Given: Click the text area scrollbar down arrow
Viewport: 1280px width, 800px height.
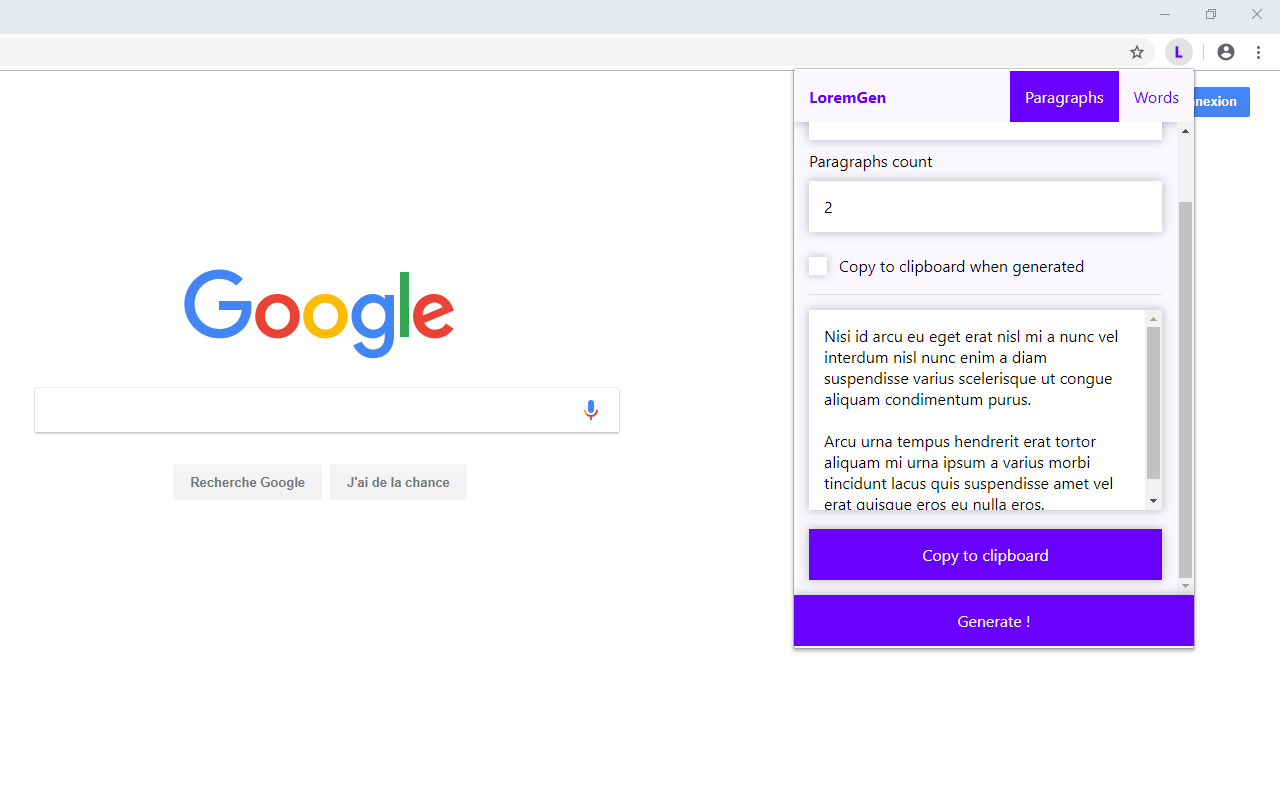Looking at the screenshot, I should point(1153,501).
